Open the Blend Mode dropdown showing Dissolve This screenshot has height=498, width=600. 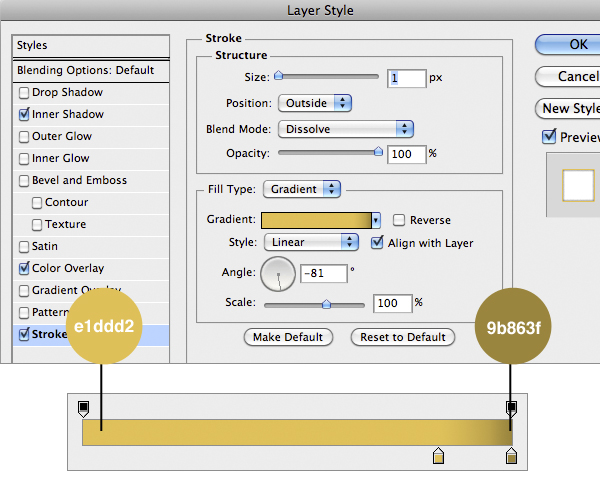[346, 129]
